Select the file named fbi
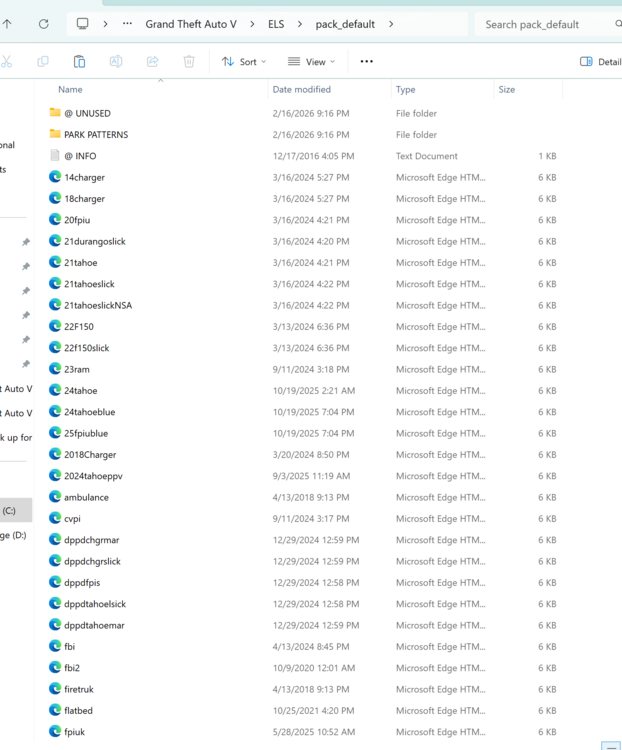Viewport: 622px width, 750px height. [70, 647]
